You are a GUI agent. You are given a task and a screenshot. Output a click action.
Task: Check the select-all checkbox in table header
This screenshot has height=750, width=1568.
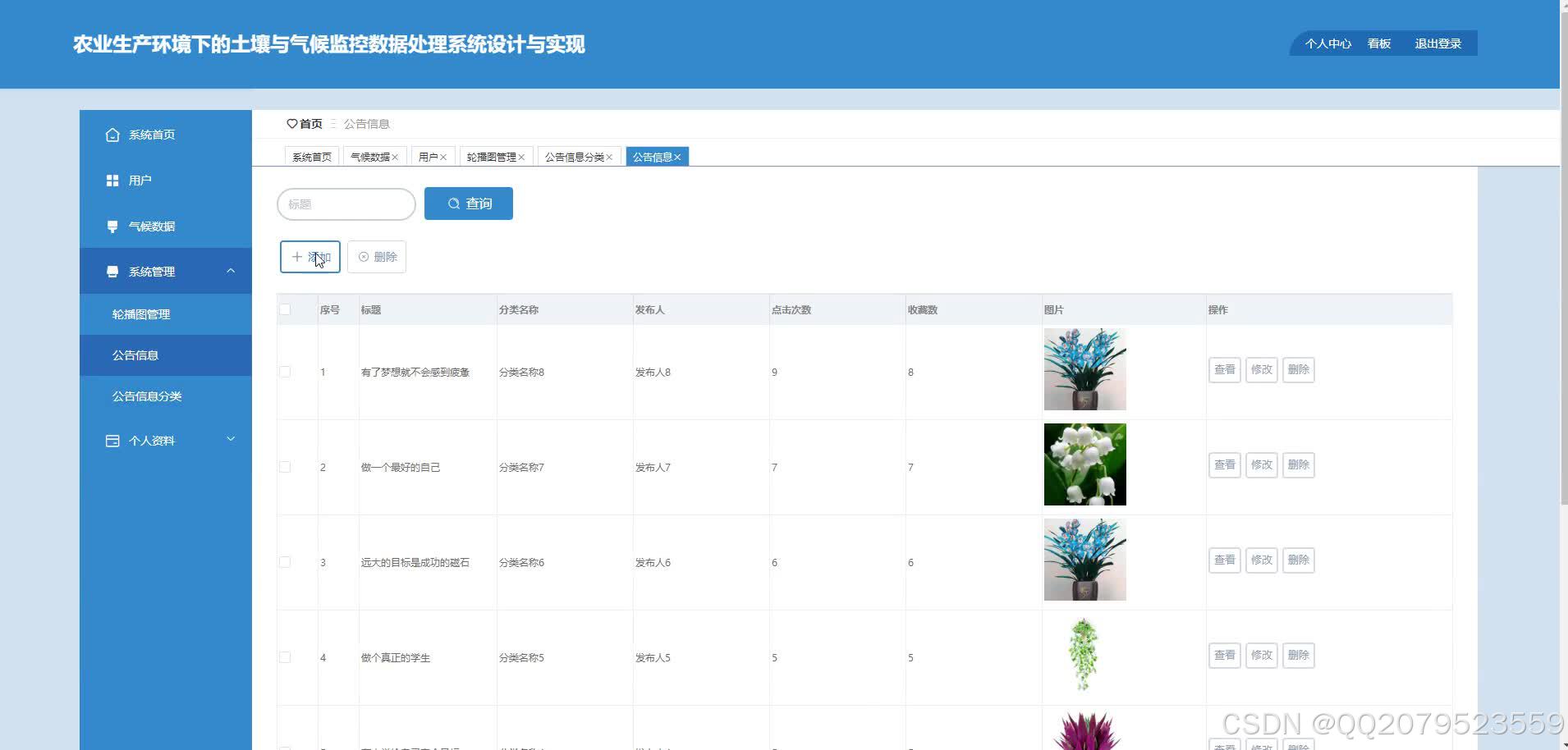[285, 309]
